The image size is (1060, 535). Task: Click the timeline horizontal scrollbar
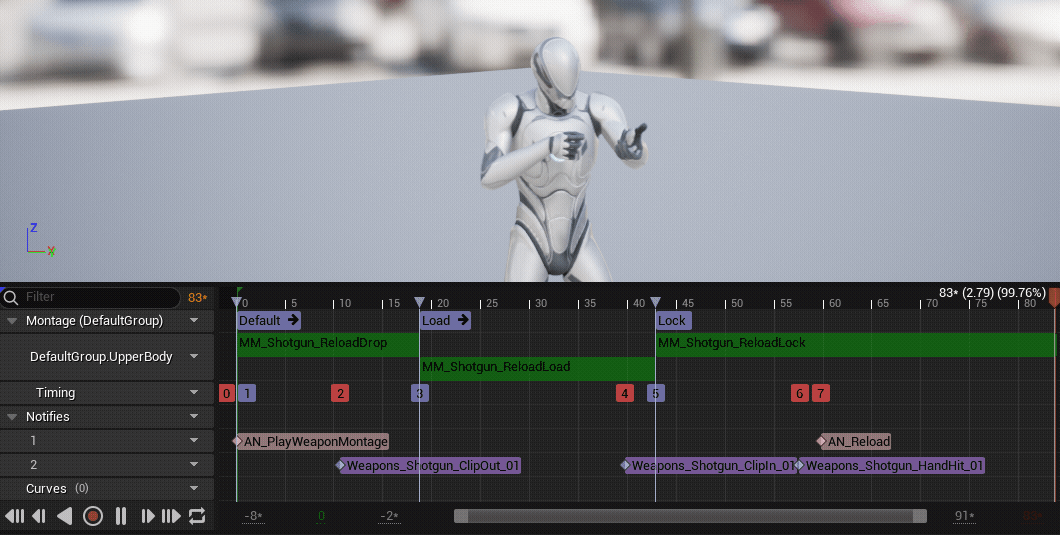(x=690, y=516)
